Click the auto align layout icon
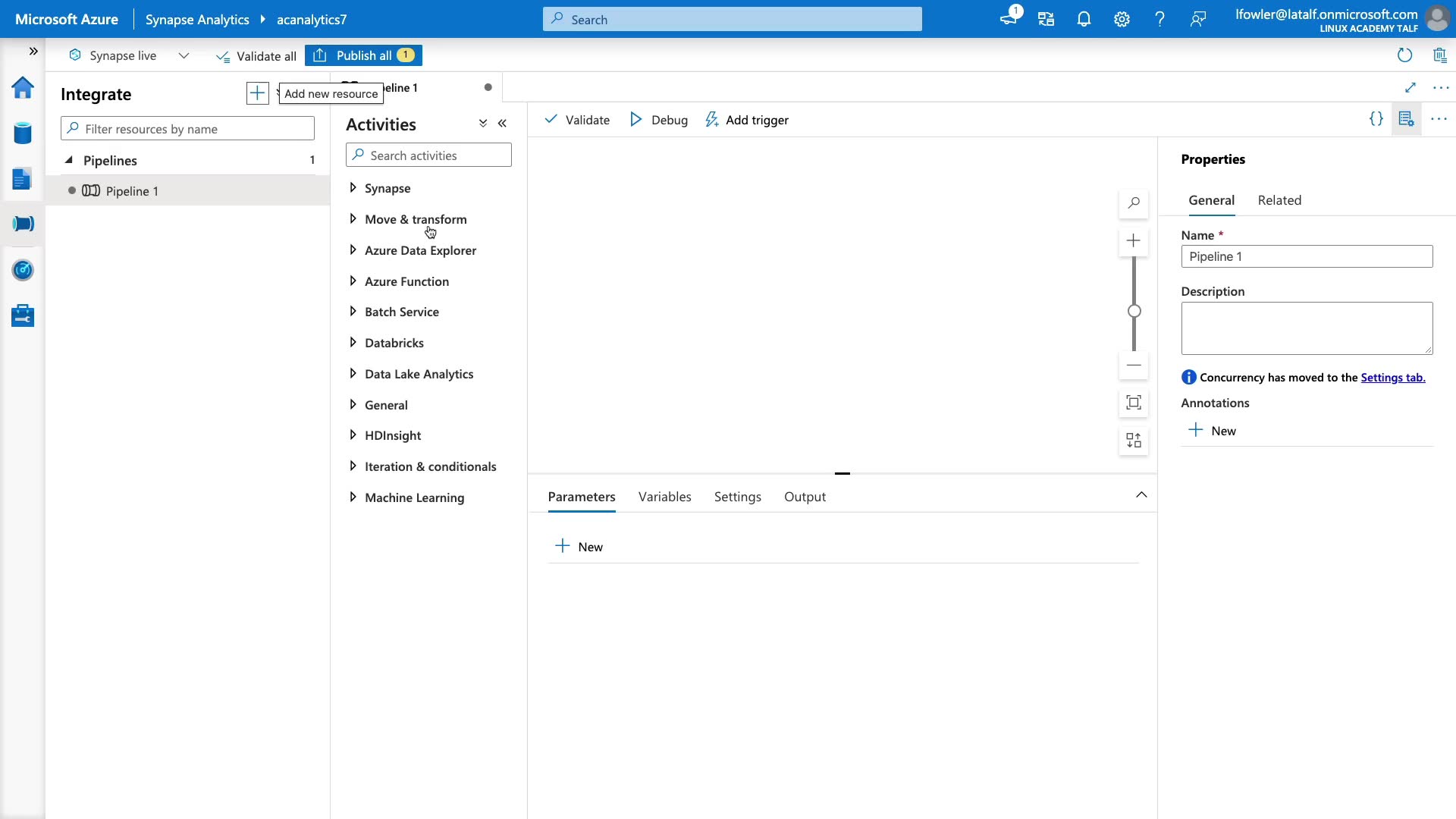 [1134, 441]
